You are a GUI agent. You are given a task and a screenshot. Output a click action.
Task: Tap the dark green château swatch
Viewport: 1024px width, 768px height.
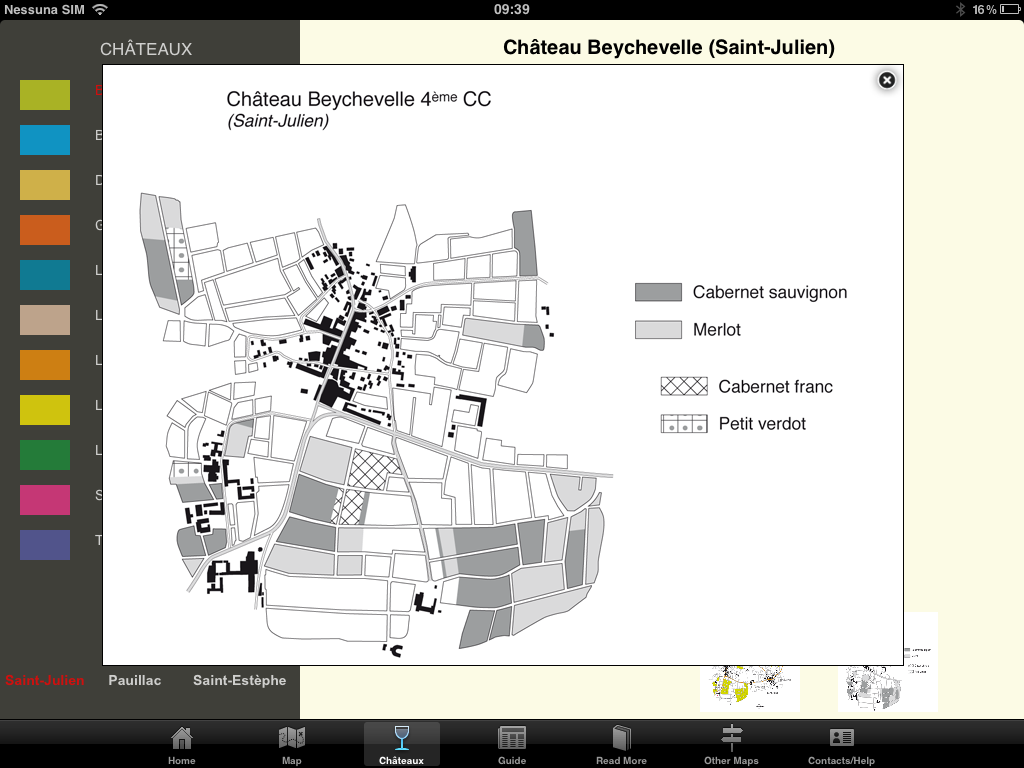(x=45, y=455)
